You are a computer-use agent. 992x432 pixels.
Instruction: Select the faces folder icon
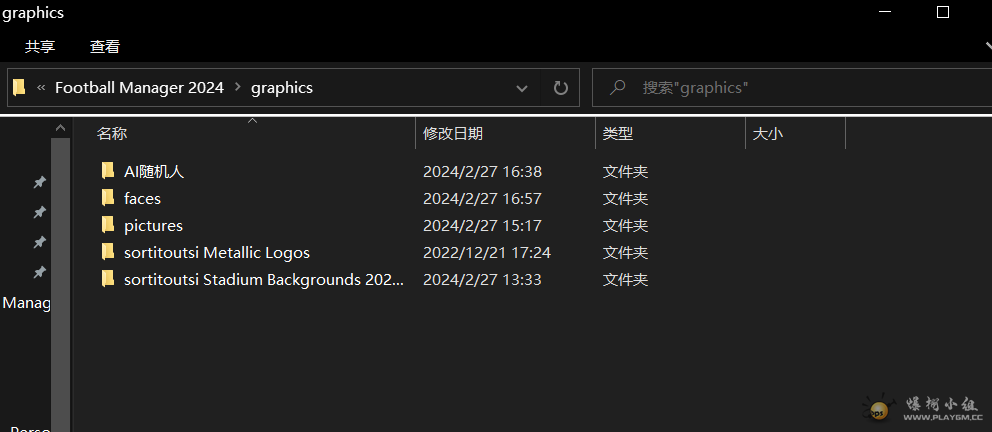point(108,198)
